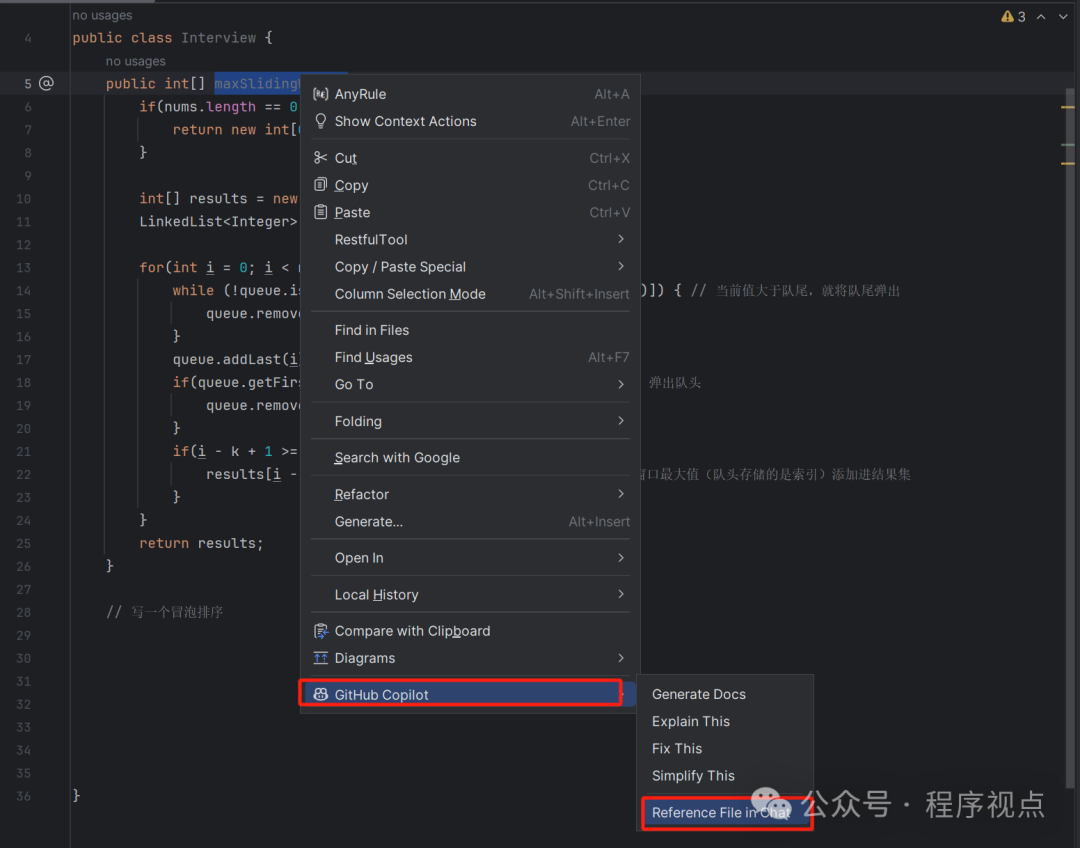Choose Paste from the context menu

tap(470, 212)
